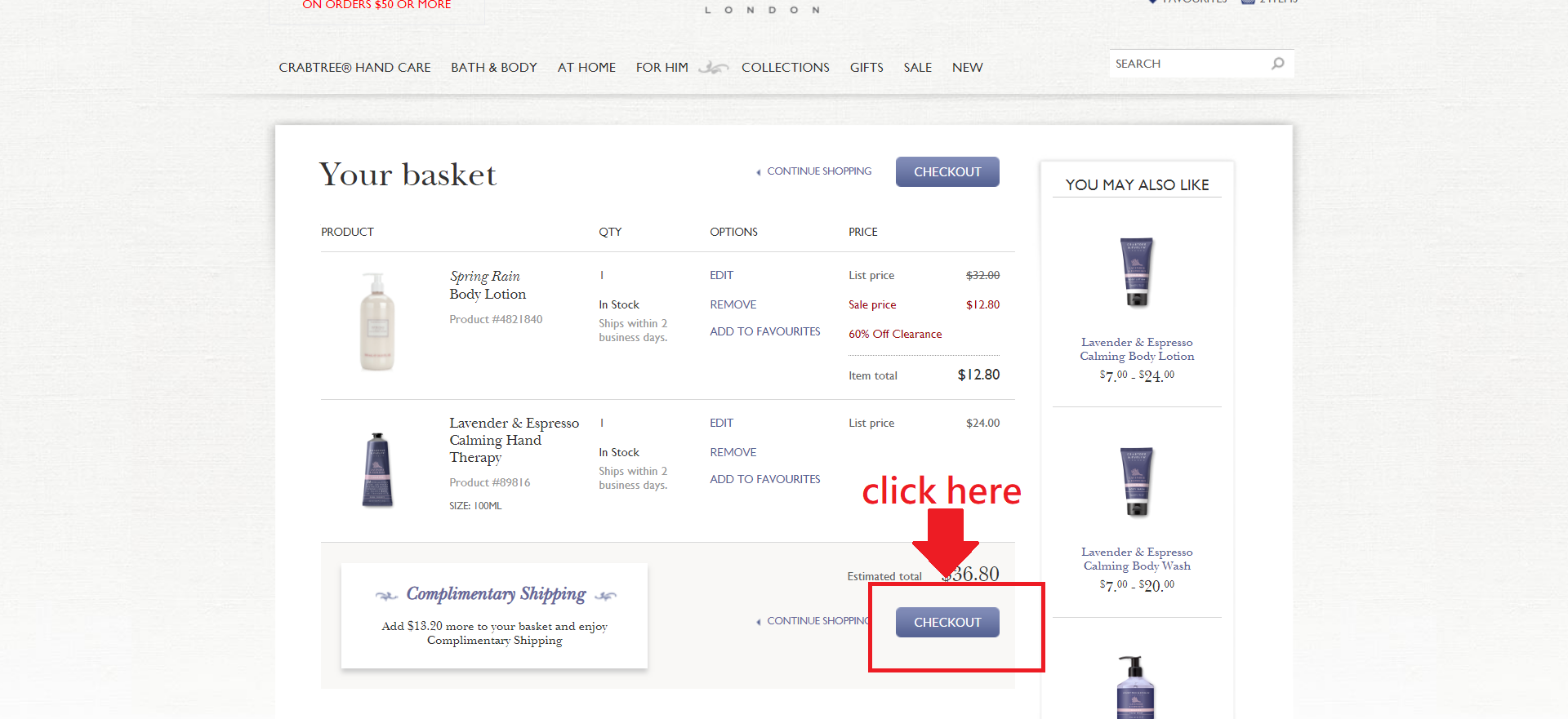Type in the Search field
The width and height of the screenshot is (1568, 719).
pos(1188,64)
